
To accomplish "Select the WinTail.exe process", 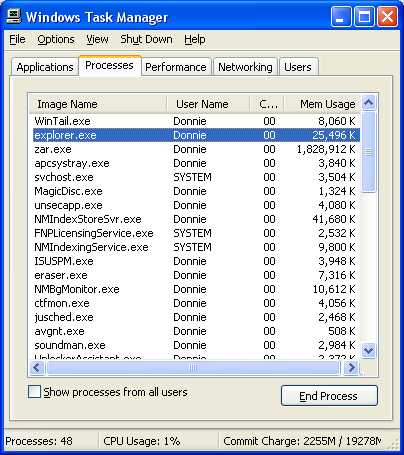I will 196,121.
